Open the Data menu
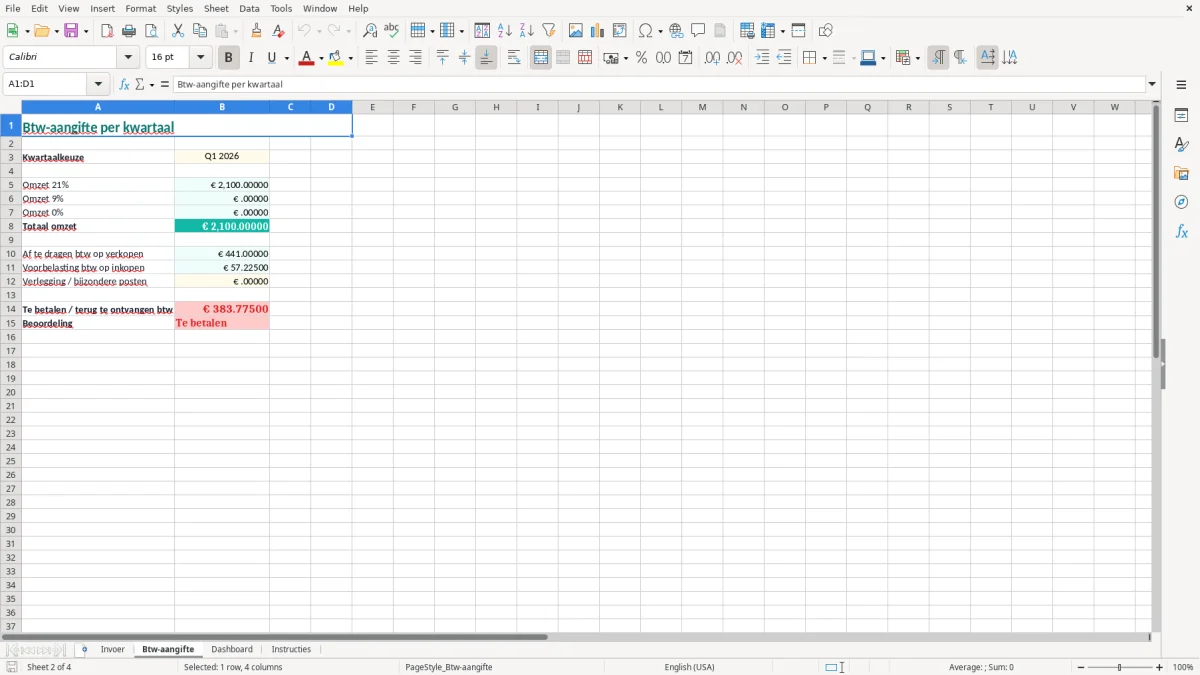The width and height of the screenshot is (1200, 675). tap(249, 8)
